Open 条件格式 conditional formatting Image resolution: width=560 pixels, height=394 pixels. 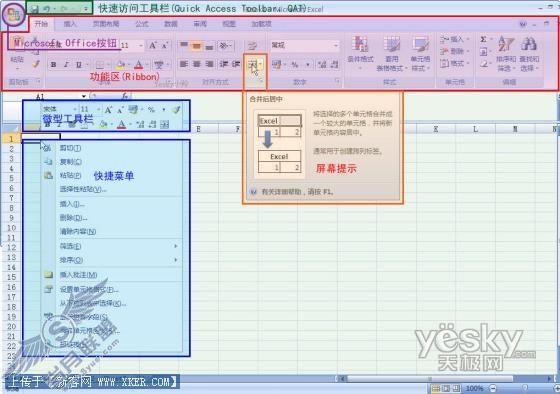pos(360,52)
